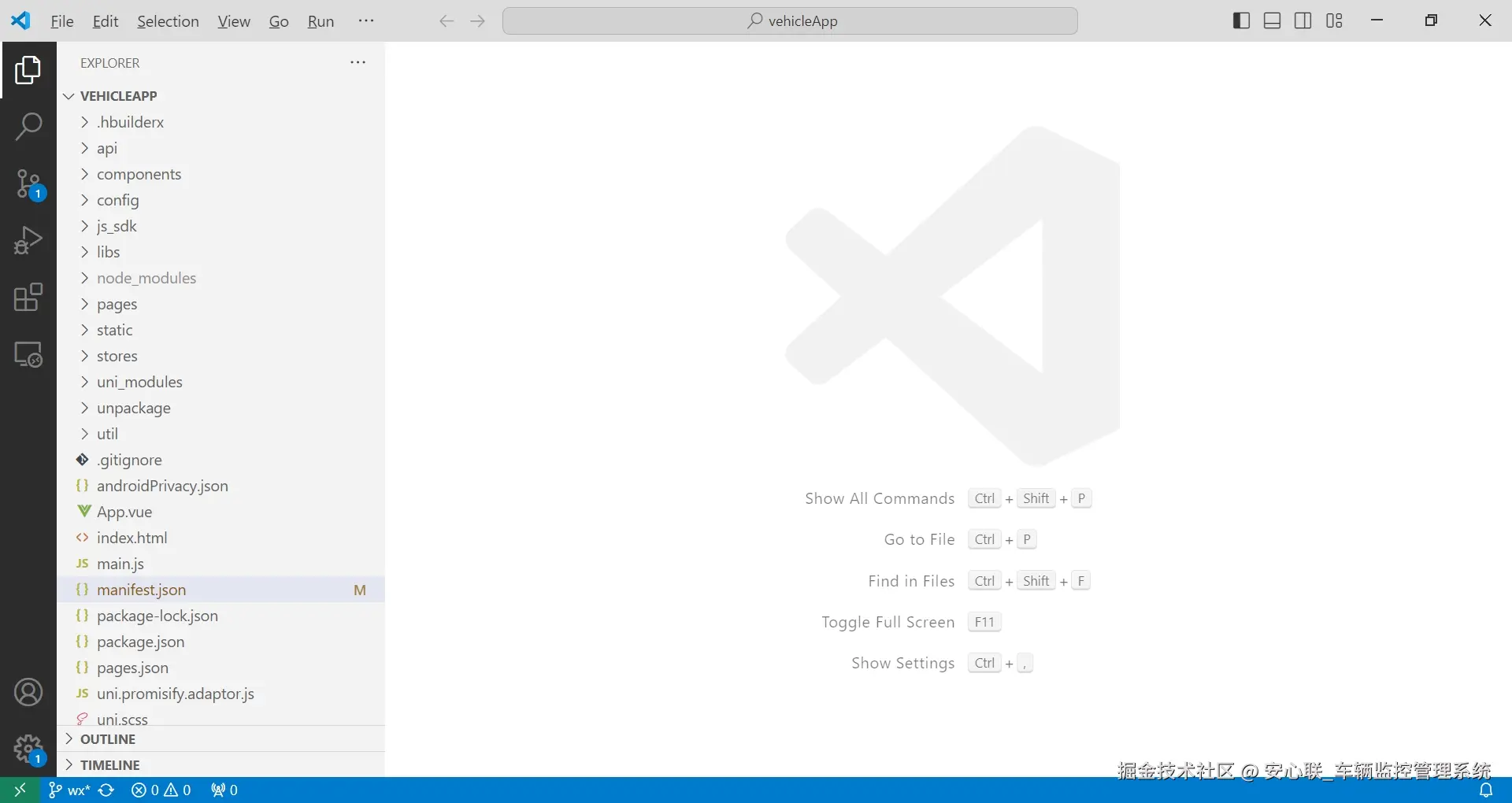Open the modified manifest.json file
This screenshot has height=803, width=1512.
[x=220, y=590]
